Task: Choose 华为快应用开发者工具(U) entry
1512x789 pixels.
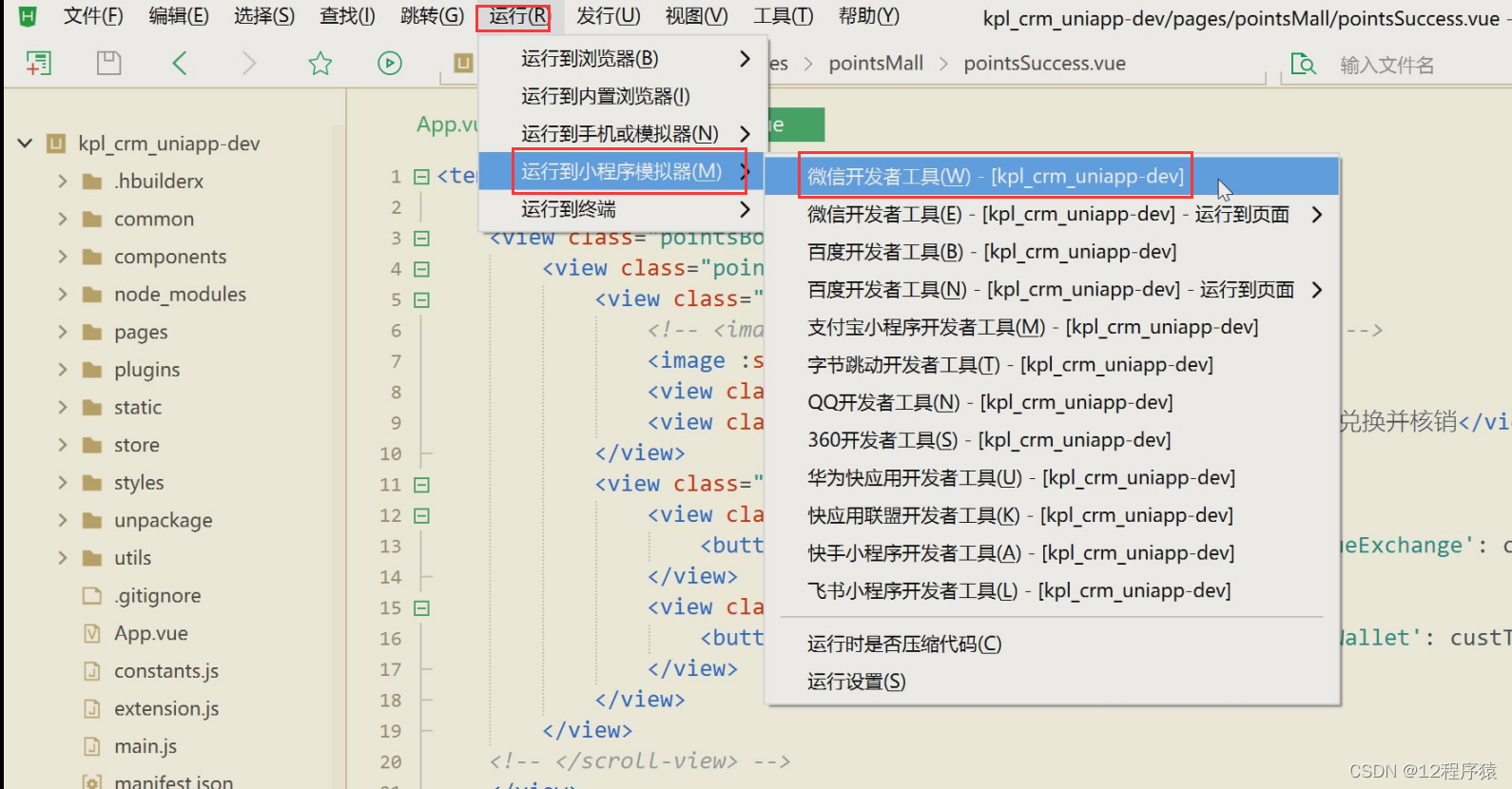Action: [x=1052, y=478]
